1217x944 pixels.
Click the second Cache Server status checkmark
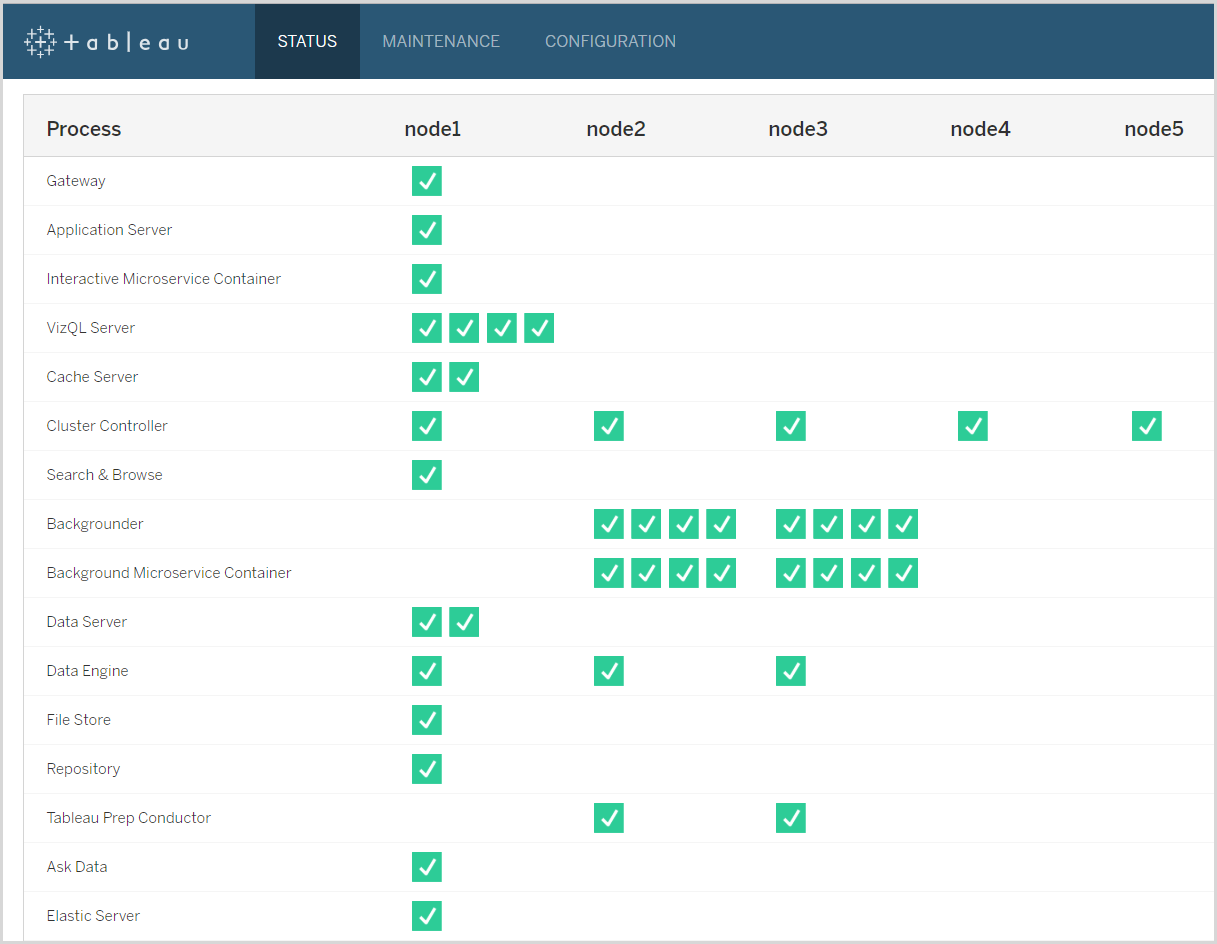tap(464, 377)
